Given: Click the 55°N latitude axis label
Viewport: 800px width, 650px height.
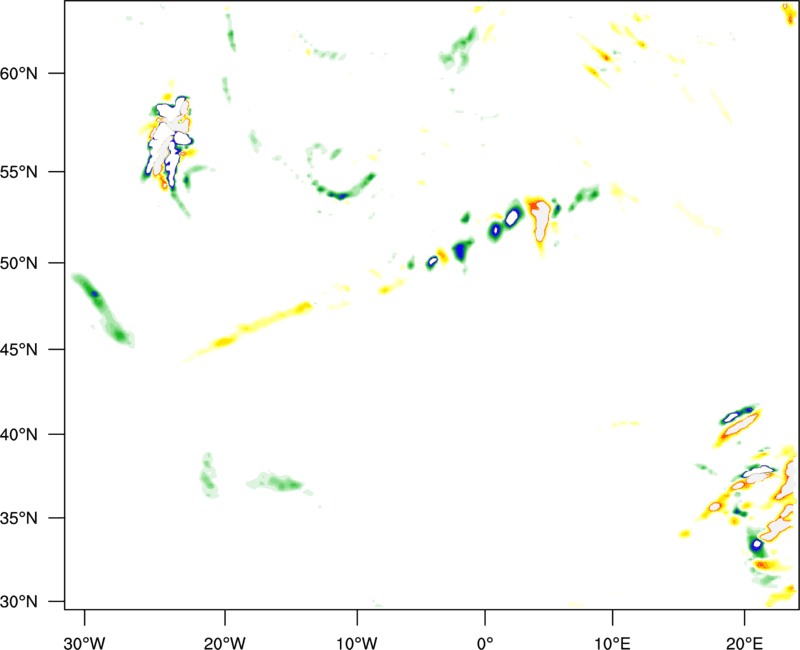Looking at the screenshot, I should coord(18,171).
